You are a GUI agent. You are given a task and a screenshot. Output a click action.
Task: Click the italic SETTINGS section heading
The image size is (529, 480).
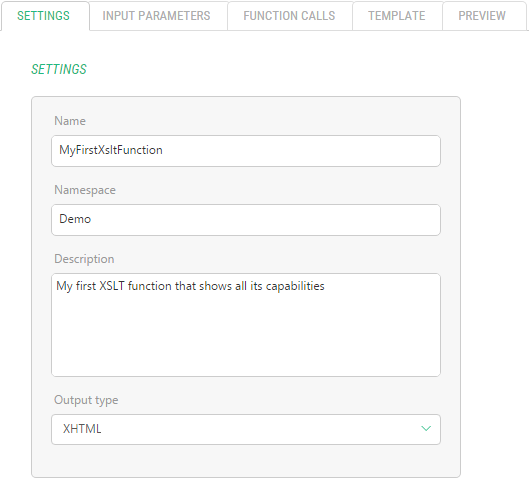coord(59,69)
